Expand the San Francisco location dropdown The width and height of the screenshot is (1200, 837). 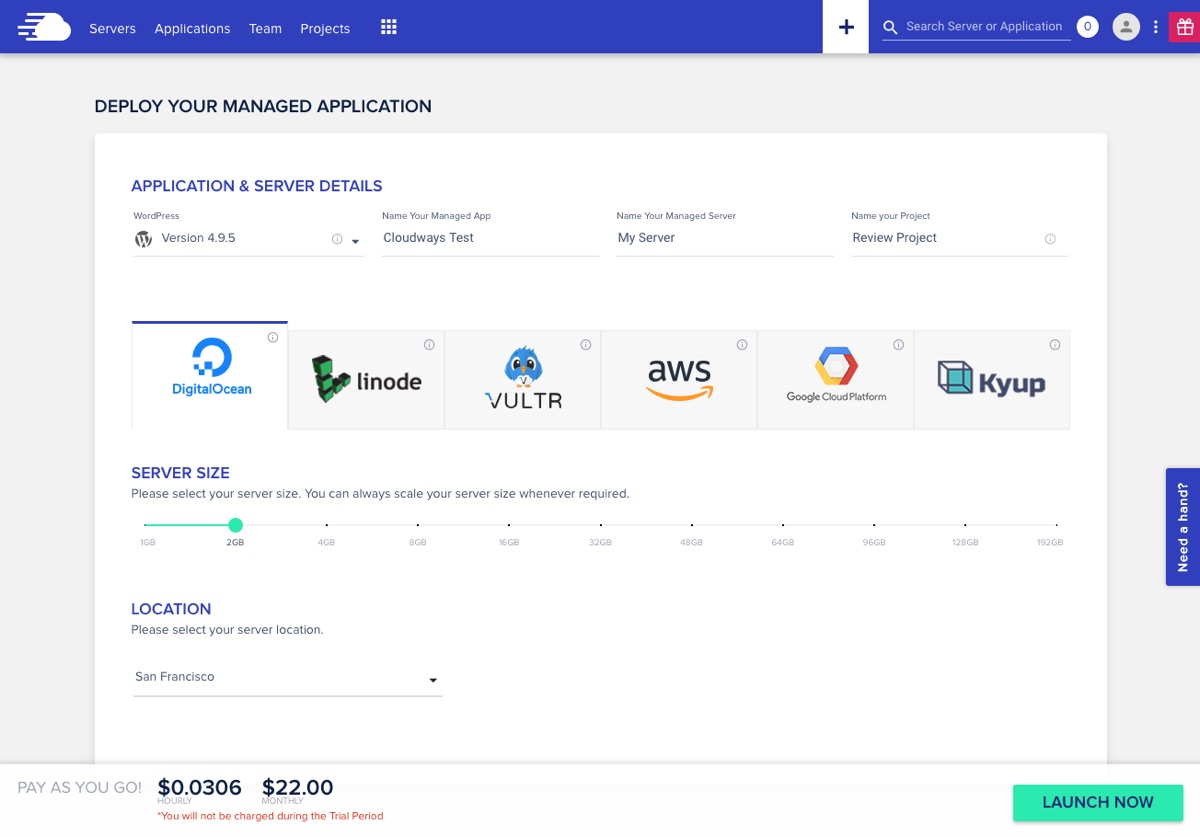tap(433, 681)
